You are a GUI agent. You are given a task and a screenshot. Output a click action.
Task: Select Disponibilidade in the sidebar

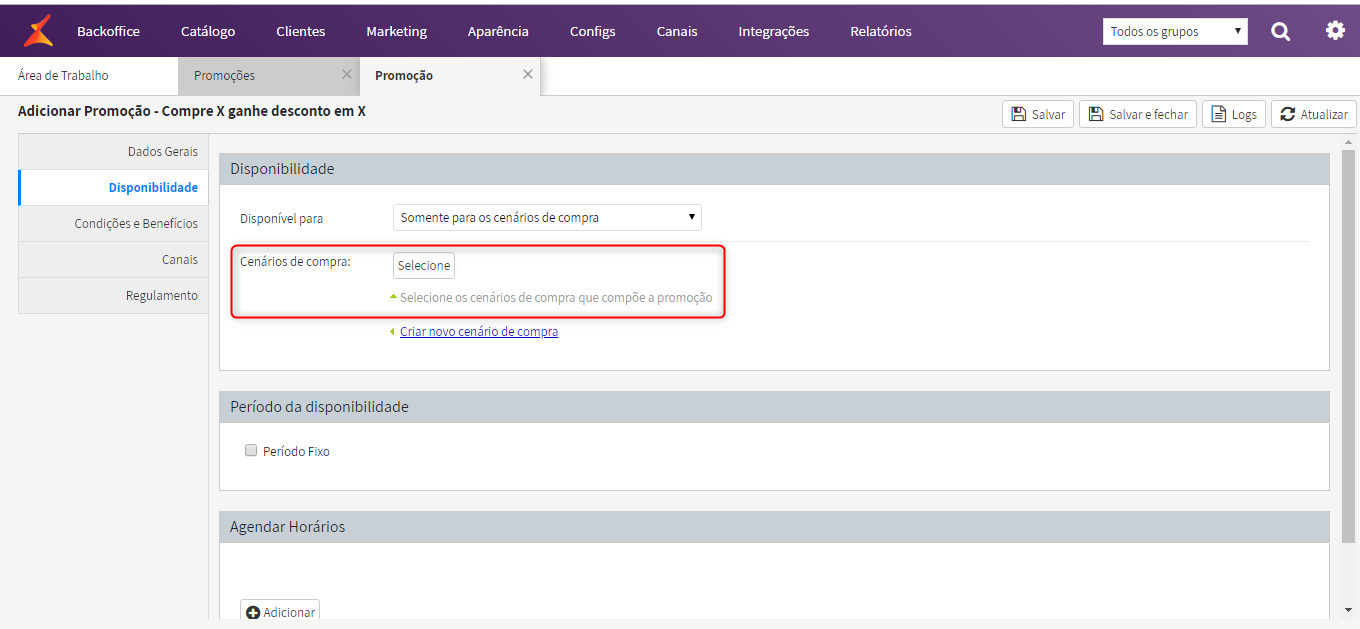pos(113,188)
